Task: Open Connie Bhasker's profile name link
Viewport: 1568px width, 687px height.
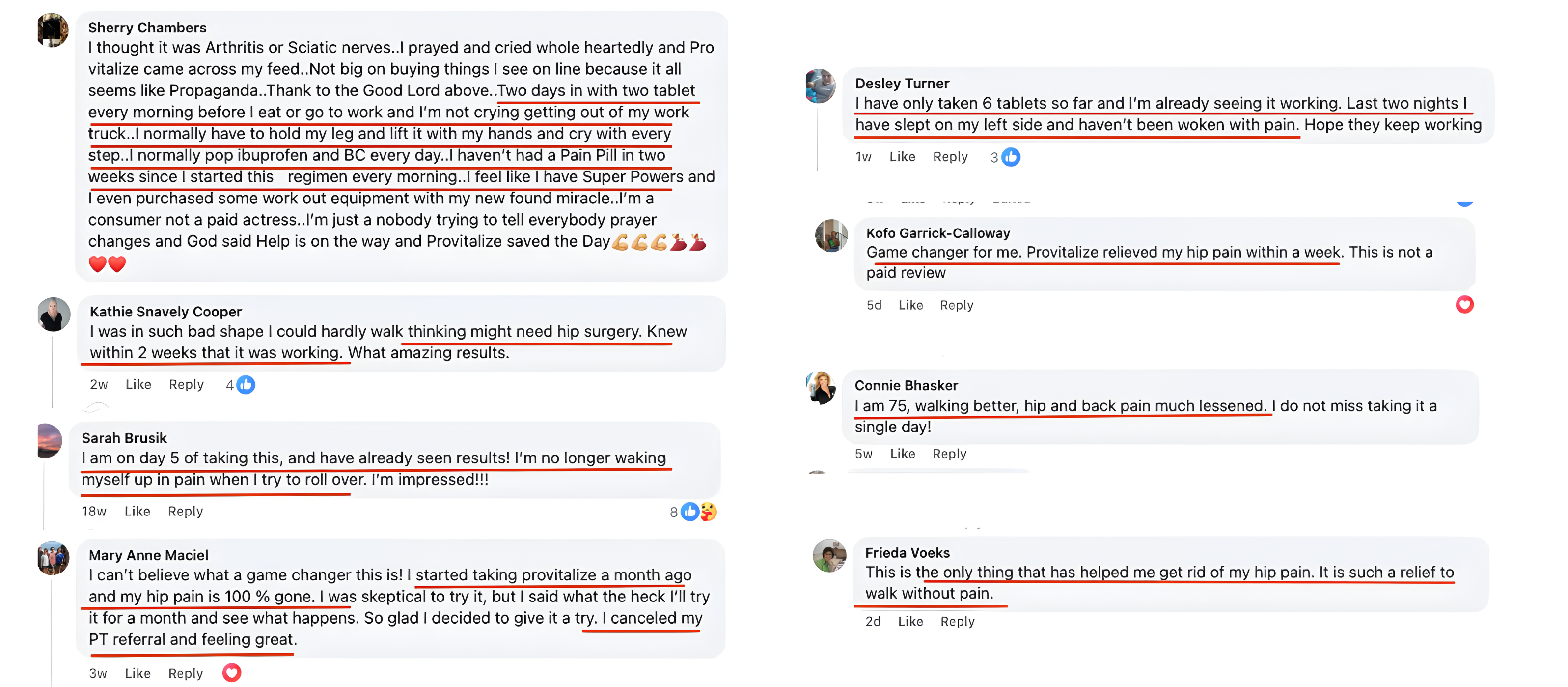Action: (906, 386)
